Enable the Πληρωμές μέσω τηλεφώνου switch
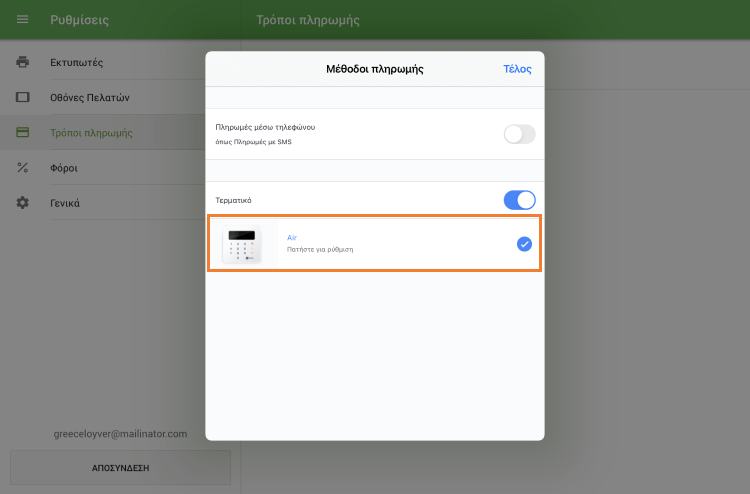750x494 pixels. pos(519,134)
